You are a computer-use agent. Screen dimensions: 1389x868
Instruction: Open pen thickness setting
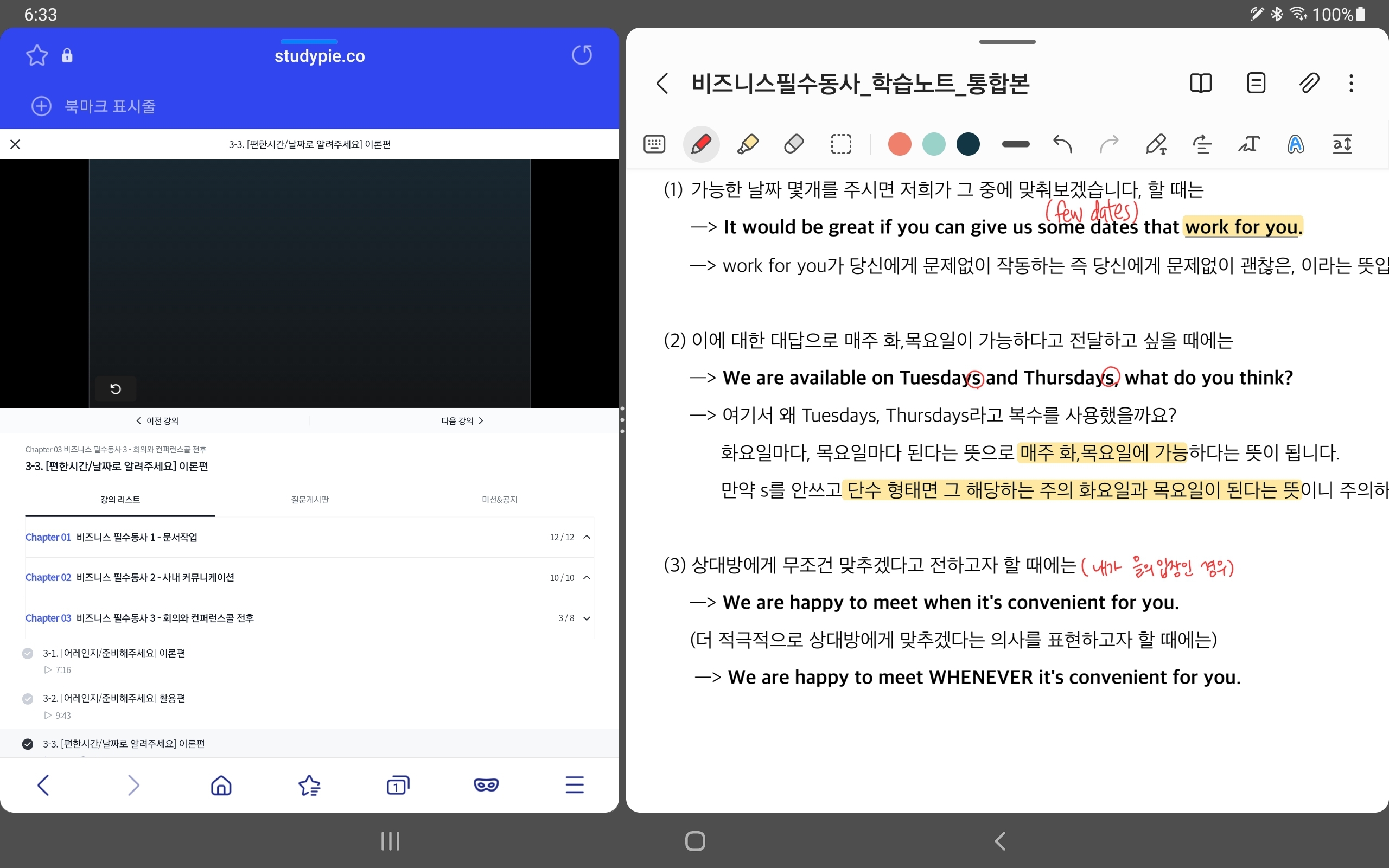point(1015,144)
